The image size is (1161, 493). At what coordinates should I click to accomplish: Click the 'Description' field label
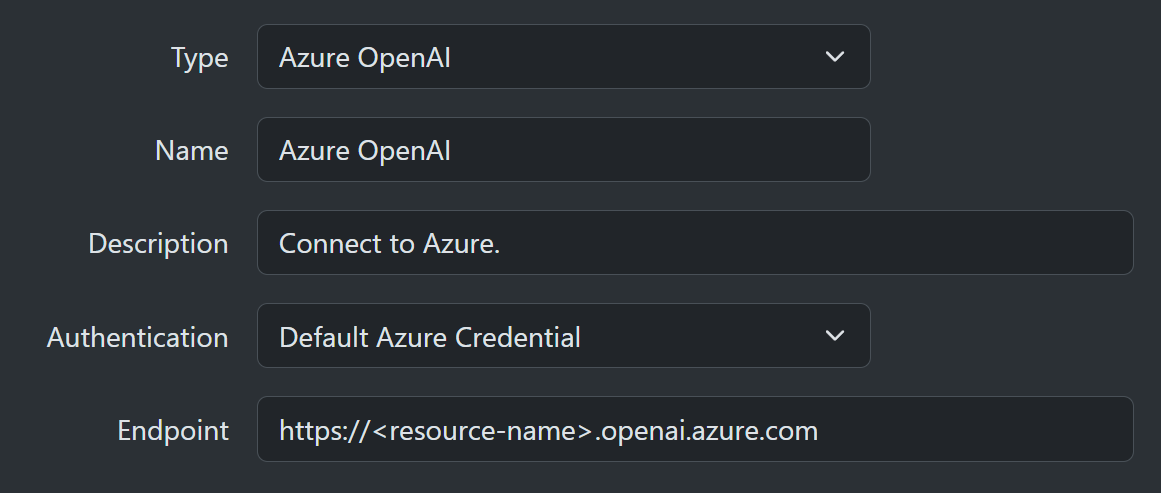158,244
